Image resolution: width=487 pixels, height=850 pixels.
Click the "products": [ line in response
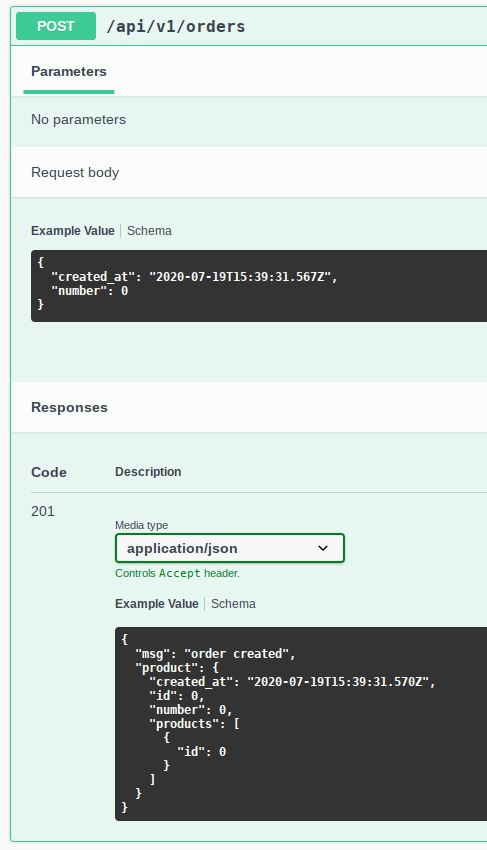(x=195, y=724)
